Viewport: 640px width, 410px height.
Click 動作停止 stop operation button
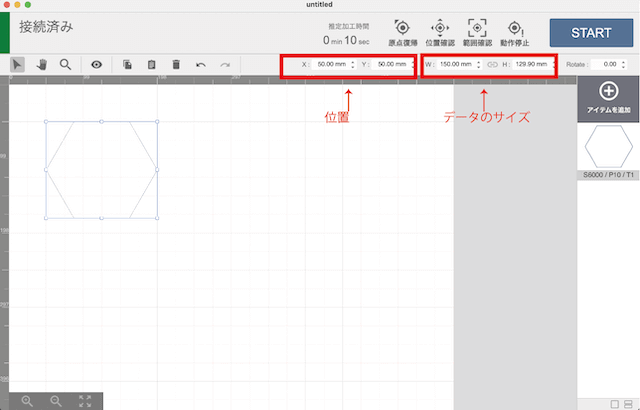pyautogui.click(x=515, y=33)
